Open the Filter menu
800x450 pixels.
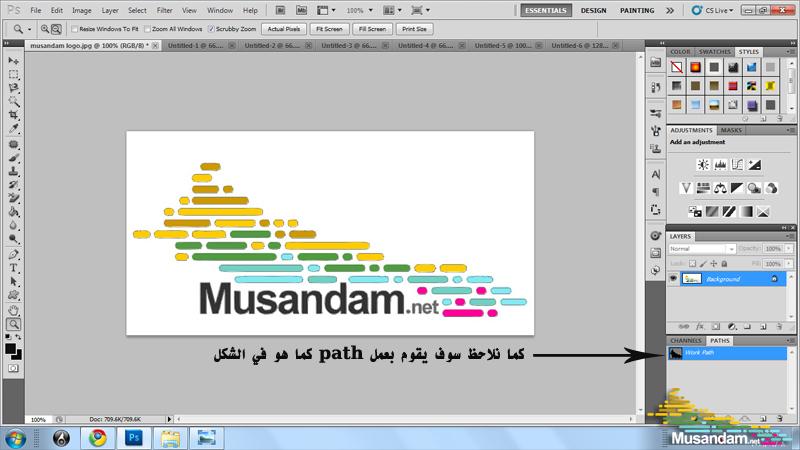point(164,10)
